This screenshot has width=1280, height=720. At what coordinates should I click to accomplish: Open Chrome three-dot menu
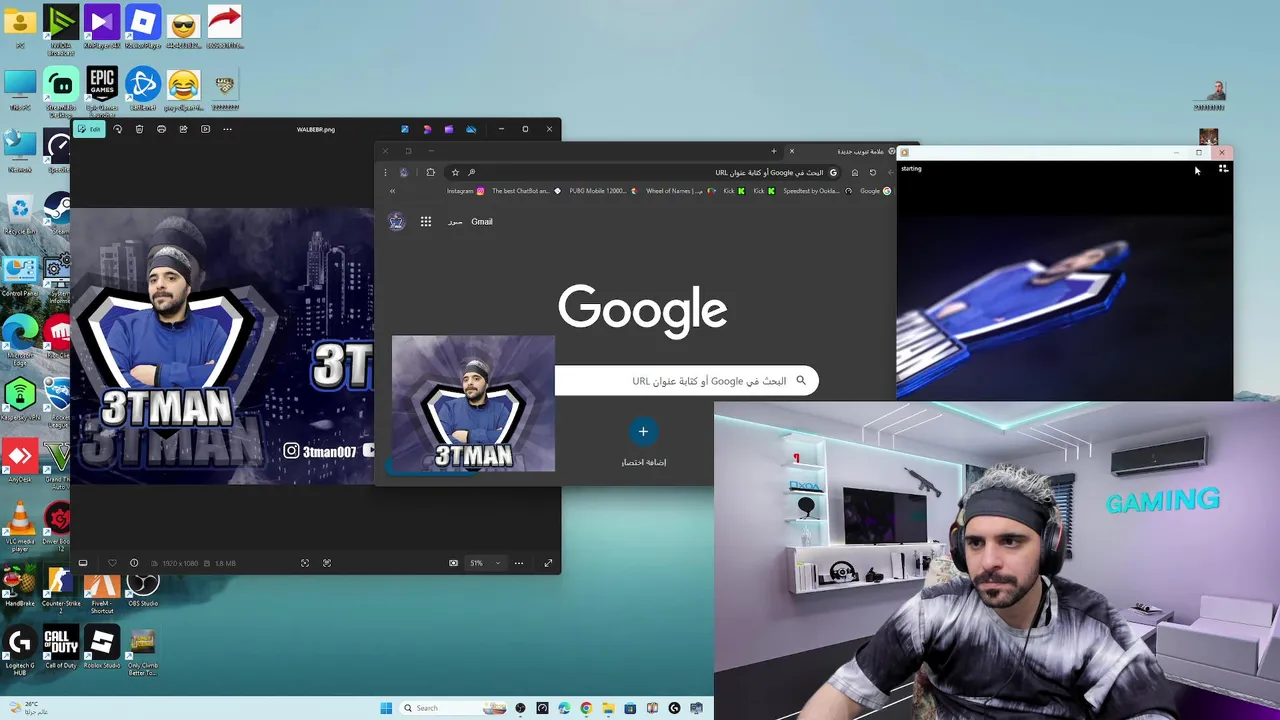pos(385,172)
